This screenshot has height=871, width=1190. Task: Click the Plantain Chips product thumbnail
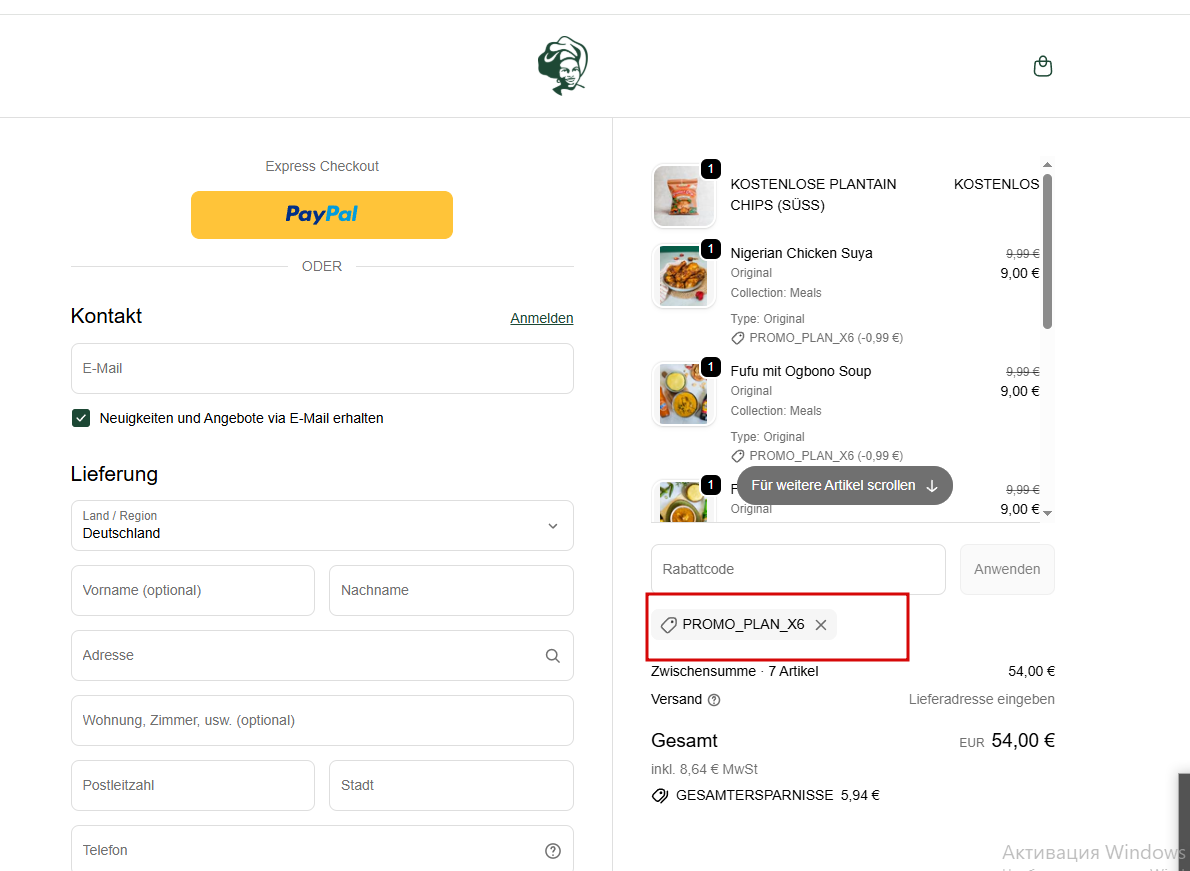point(684,196)
